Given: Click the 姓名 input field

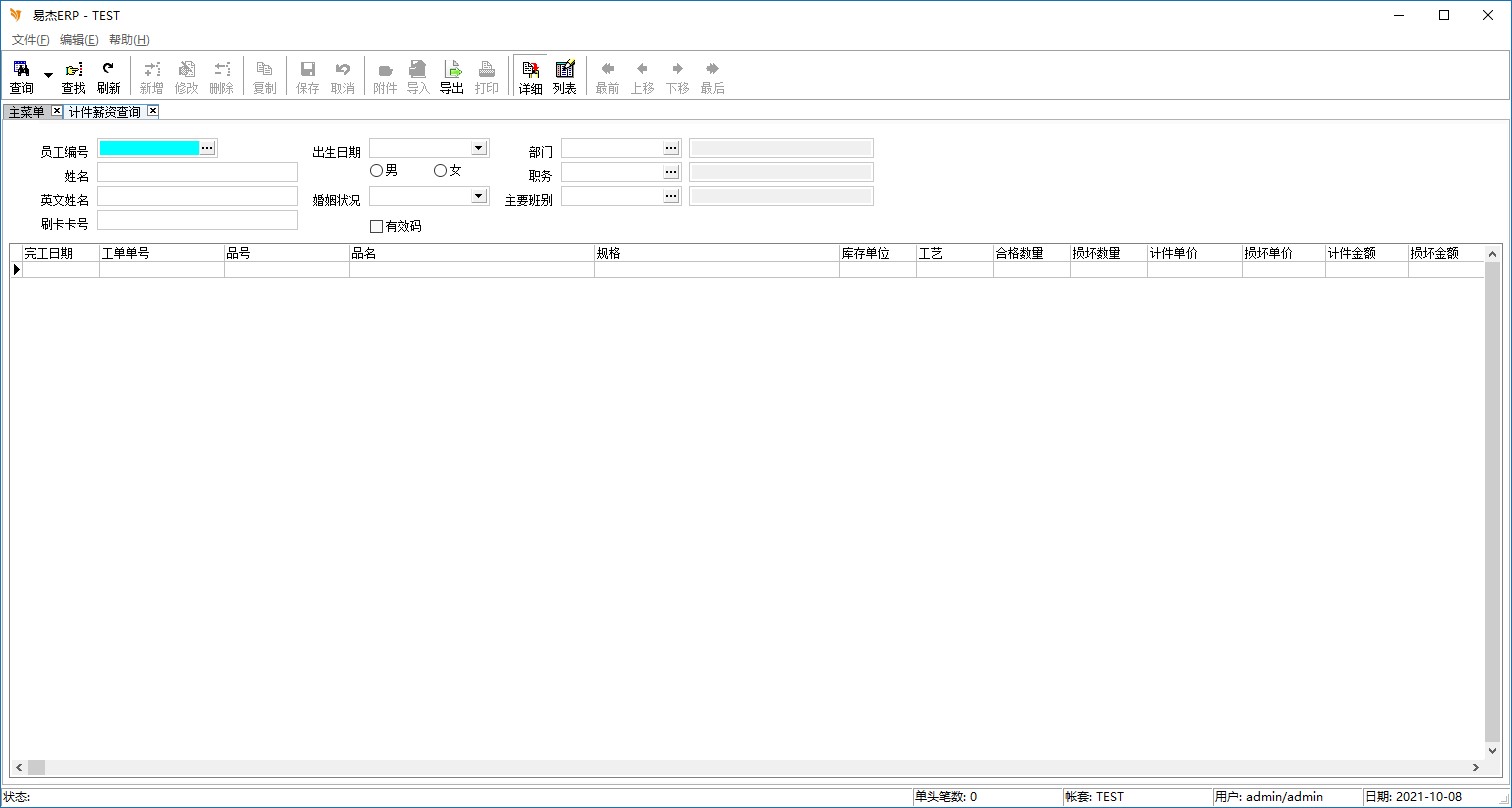Looking at the screenshot, I should click(197, 172).
